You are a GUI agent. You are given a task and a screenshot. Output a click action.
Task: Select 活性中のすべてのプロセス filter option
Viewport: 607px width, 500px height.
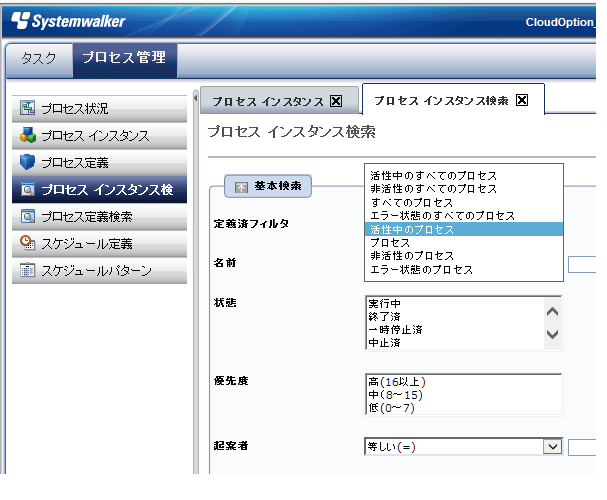(464, 176)
